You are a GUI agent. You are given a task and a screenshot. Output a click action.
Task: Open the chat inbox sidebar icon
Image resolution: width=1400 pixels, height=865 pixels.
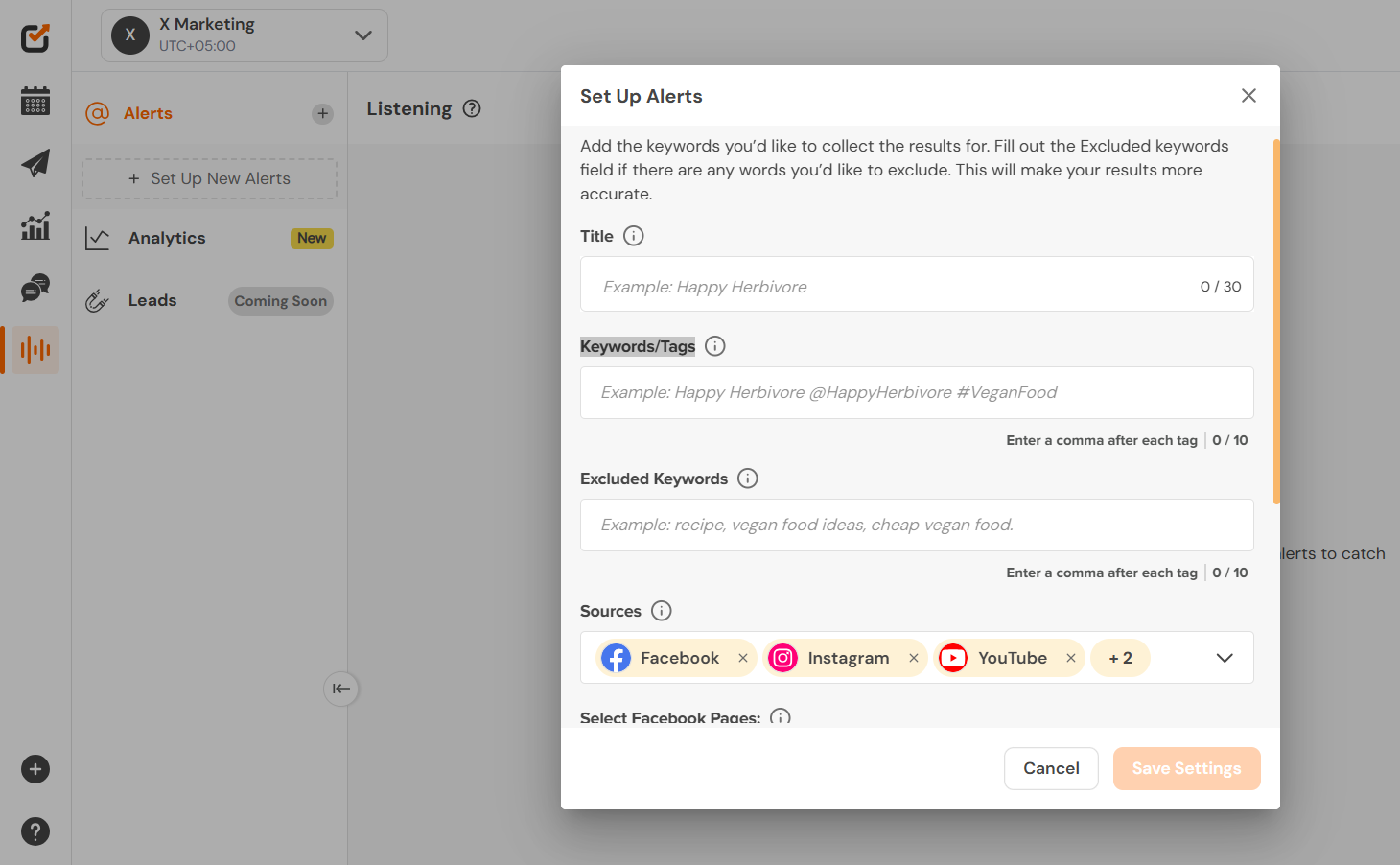35,288
